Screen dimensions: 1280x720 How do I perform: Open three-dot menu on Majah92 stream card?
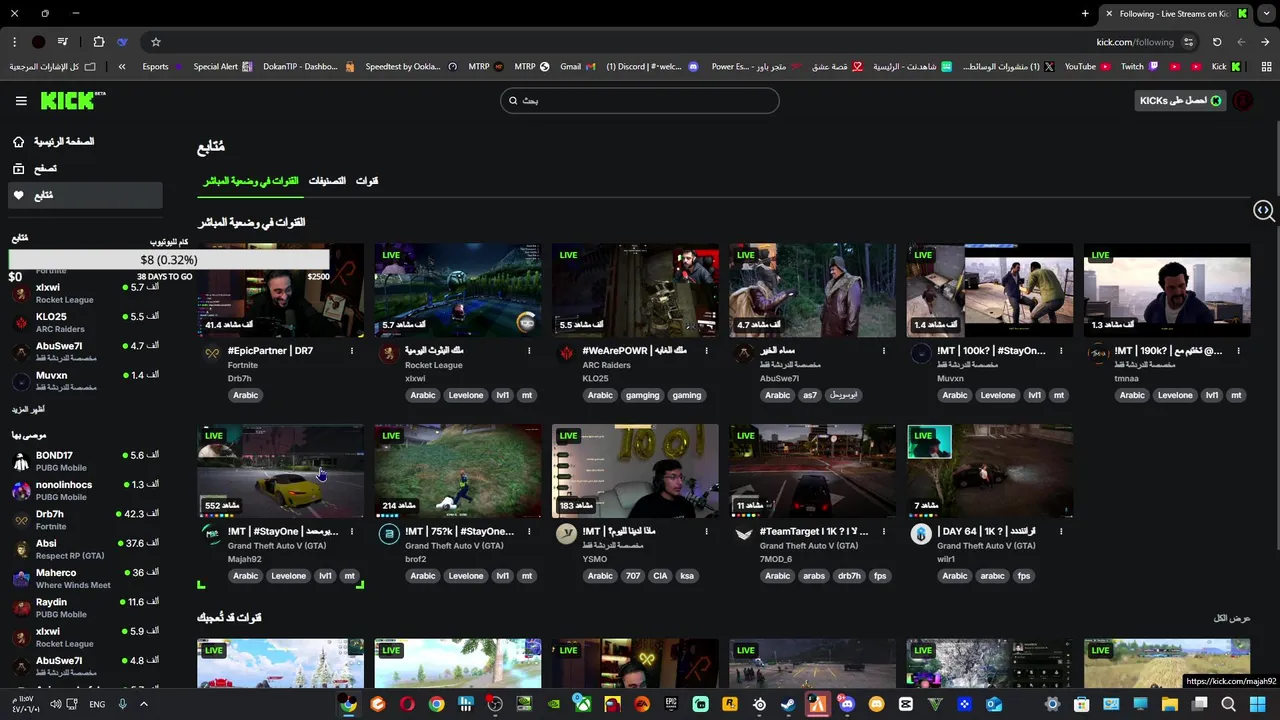coord(352,532)
